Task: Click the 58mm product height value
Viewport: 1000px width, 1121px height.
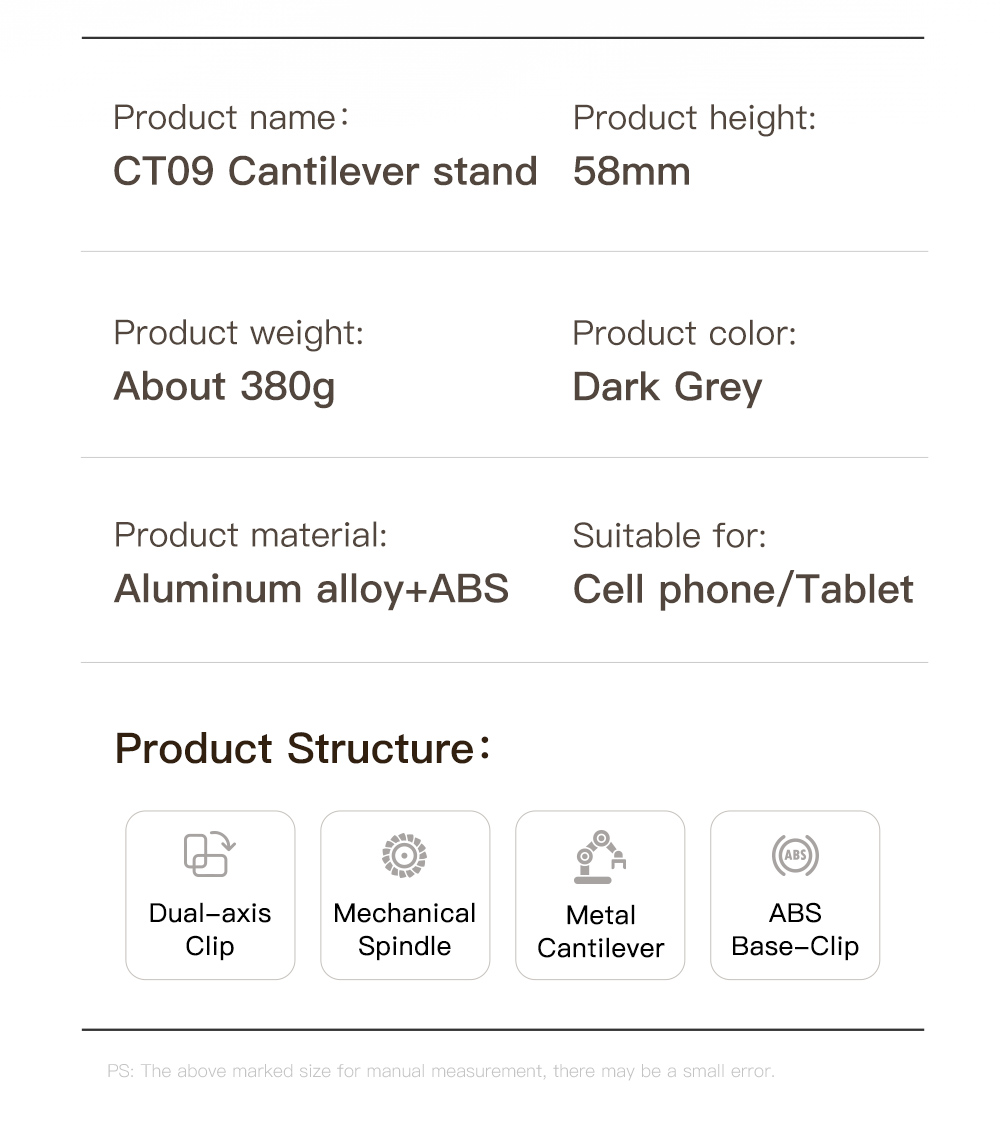Action: [631, 172]
